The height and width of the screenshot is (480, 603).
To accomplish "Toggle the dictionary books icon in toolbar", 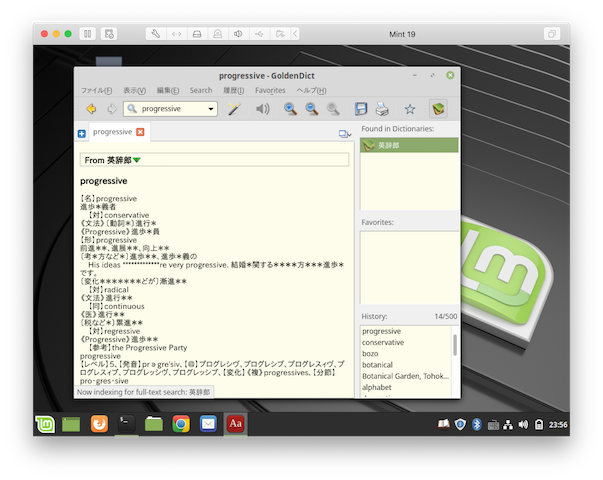I will 437,109.
